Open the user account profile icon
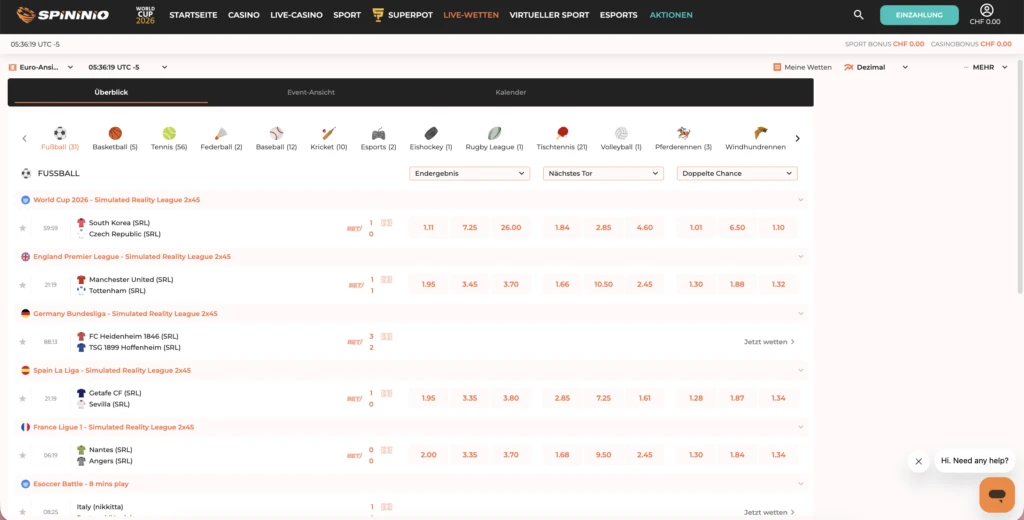This screenshot has width=1024, height=520. pyautogui.click(x=986, y=10)
